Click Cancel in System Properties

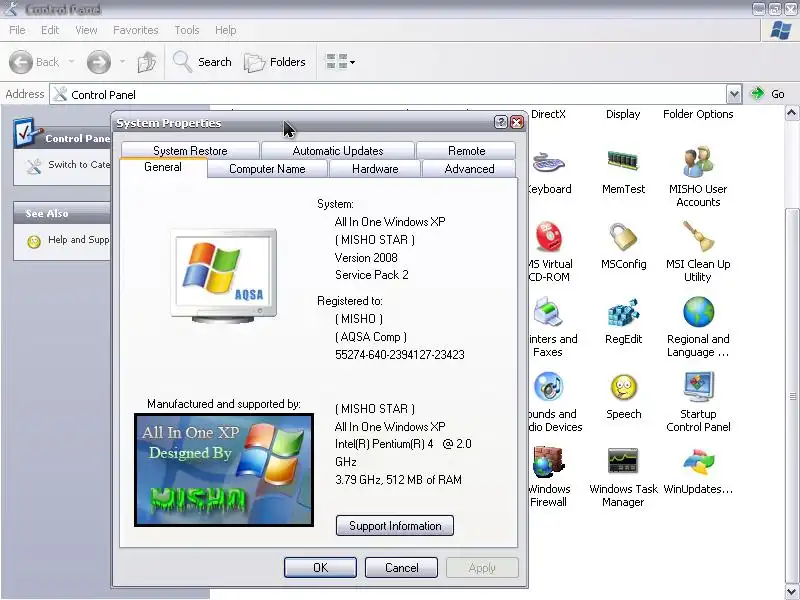coord(402,567)
